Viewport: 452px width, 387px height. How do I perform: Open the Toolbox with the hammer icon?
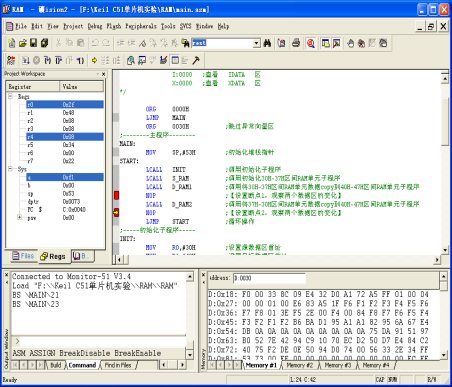point(196,60)
